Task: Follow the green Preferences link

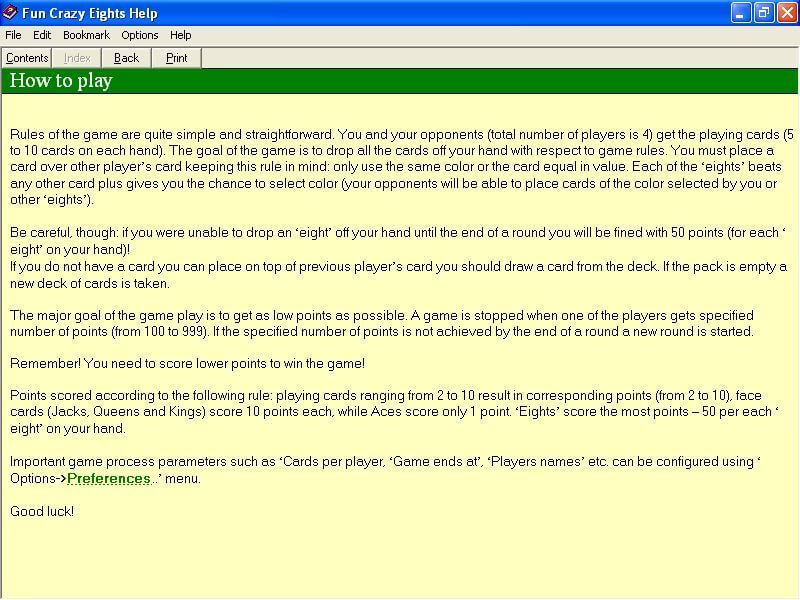Action: pyautogui.click(x=109, y=479)
